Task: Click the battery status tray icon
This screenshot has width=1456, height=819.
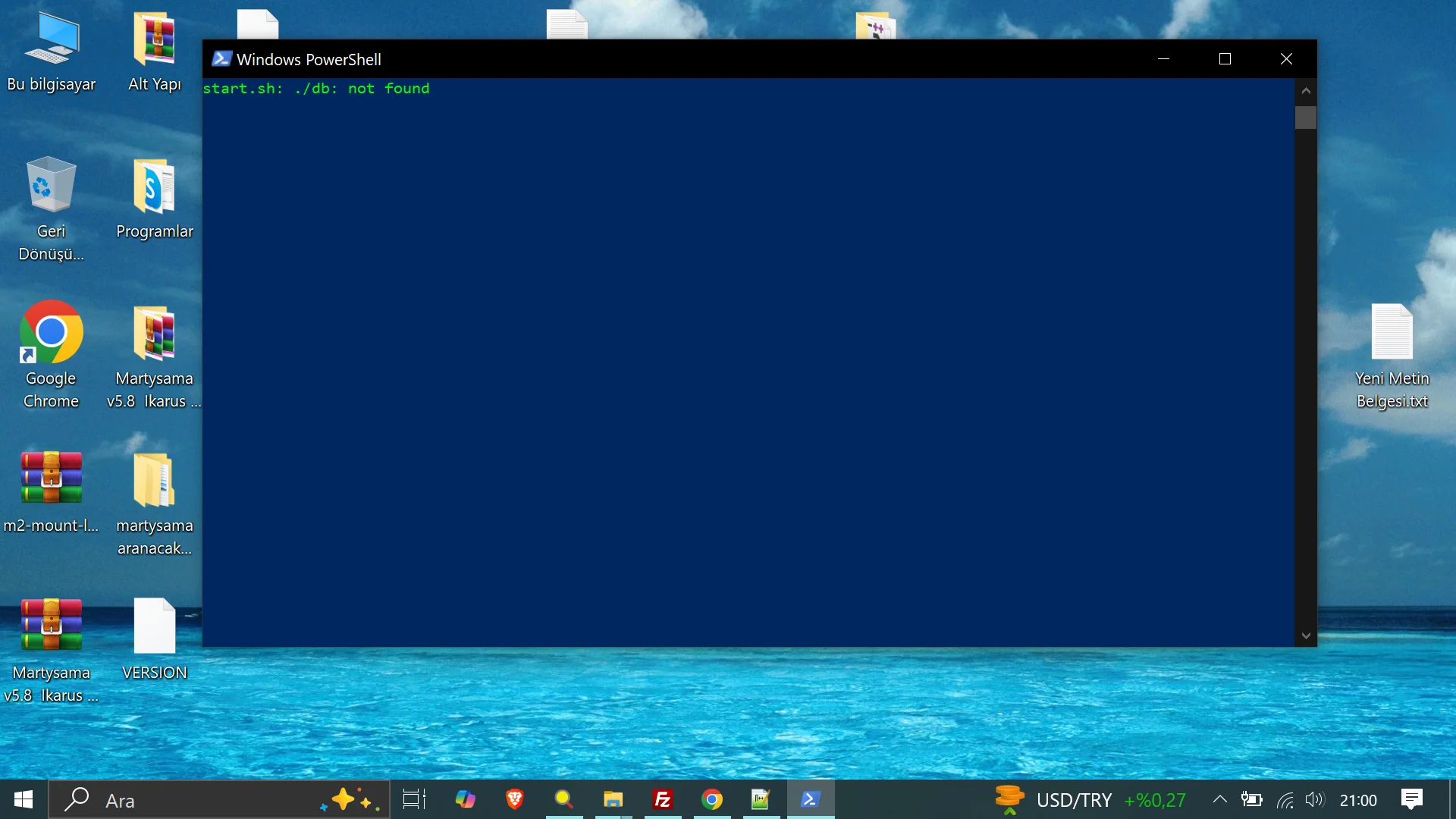Action: 1251,799
